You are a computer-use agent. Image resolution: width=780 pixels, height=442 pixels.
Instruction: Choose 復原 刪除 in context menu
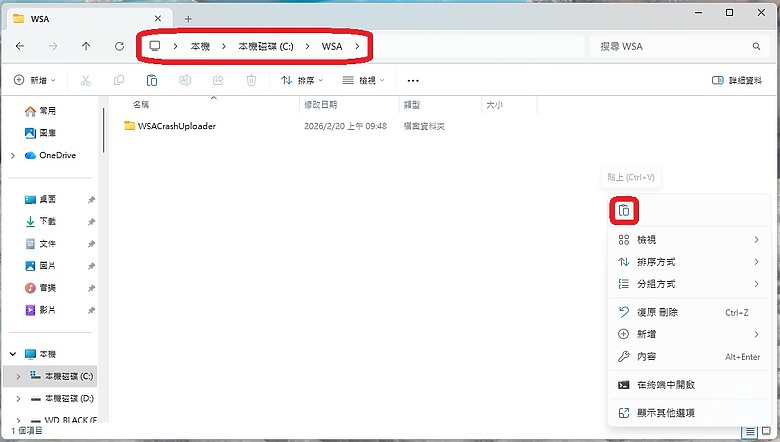[x=689, y=312]
